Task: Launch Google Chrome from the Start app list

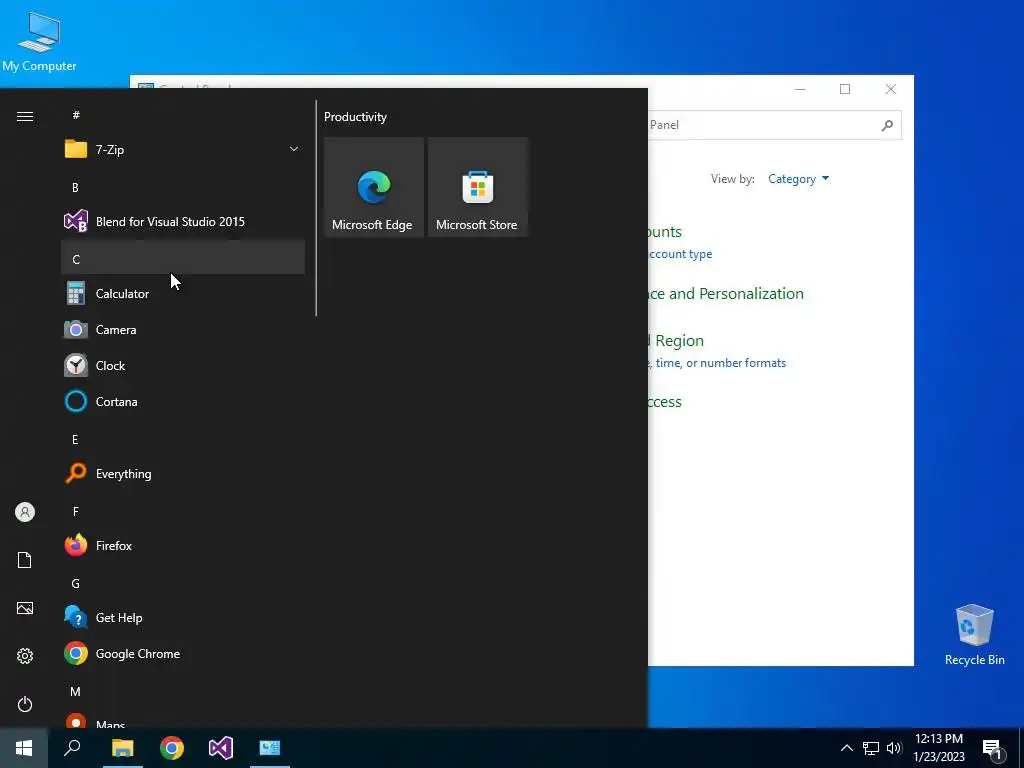Action: [x=183, y=653]
